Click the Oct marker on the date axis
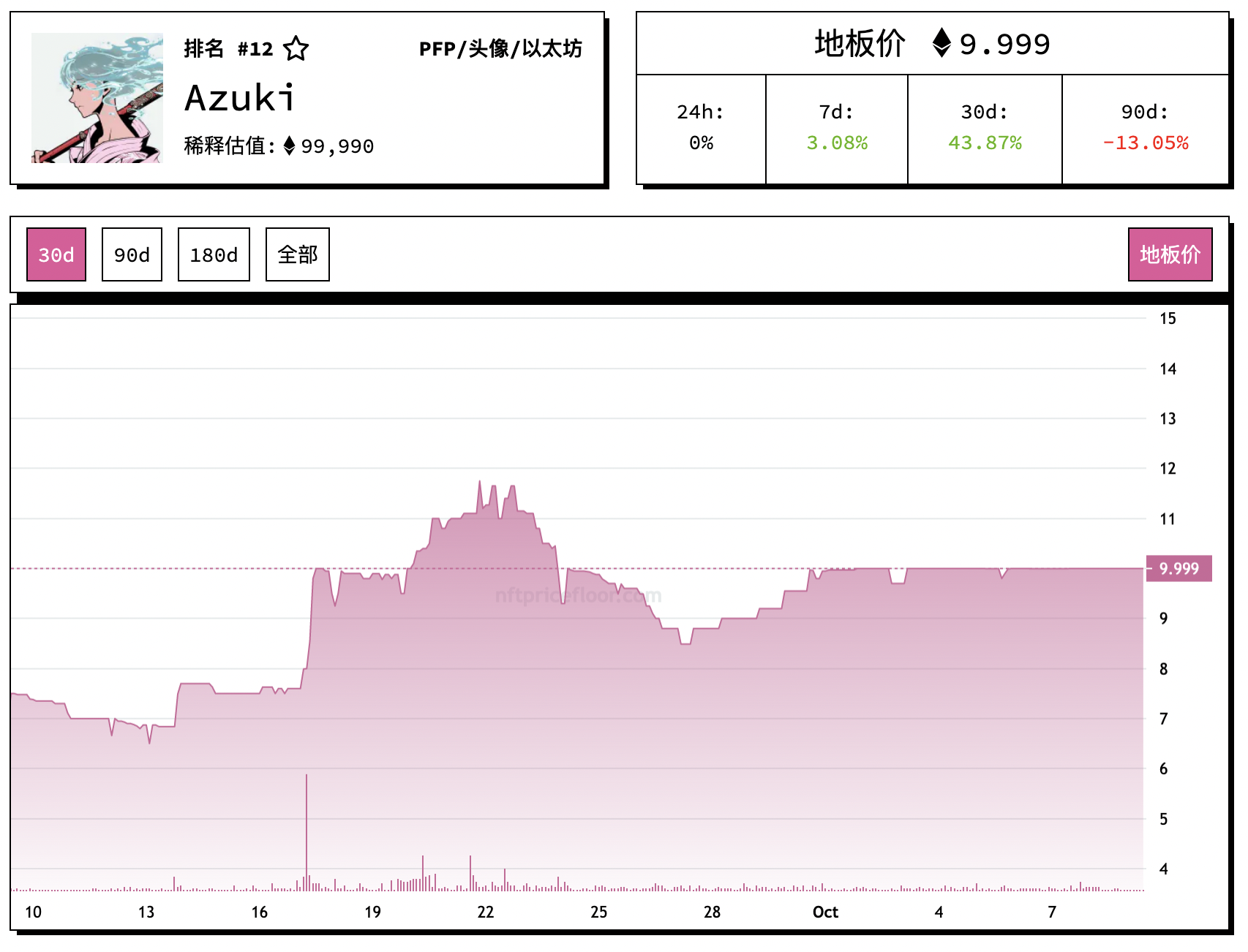The height and width of the screenshot is (952, 1248). 825,912
